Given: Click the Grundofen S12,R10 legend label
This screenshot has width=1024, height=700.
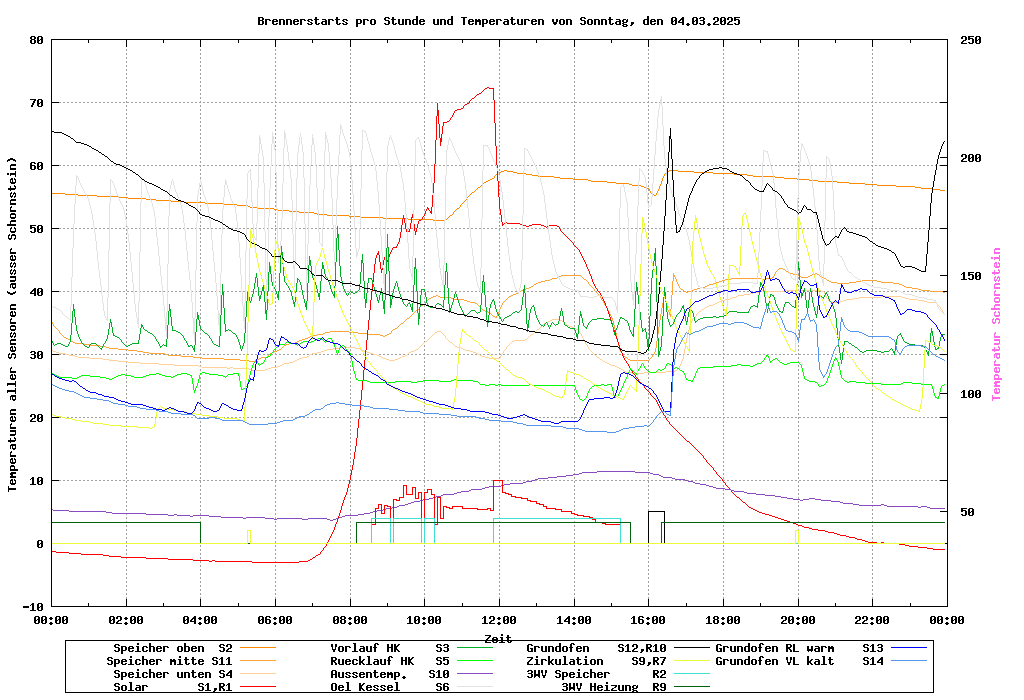Looking at the screenshot, I should coord(596,648).
